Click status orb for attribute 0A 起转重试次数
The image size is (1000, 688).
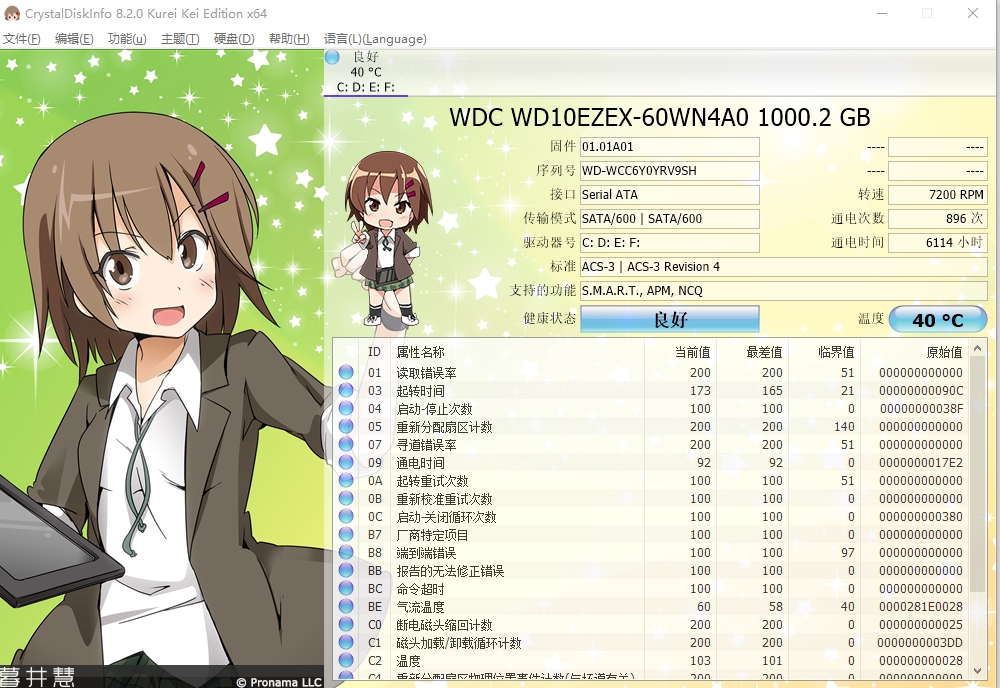tap(346, 480)
